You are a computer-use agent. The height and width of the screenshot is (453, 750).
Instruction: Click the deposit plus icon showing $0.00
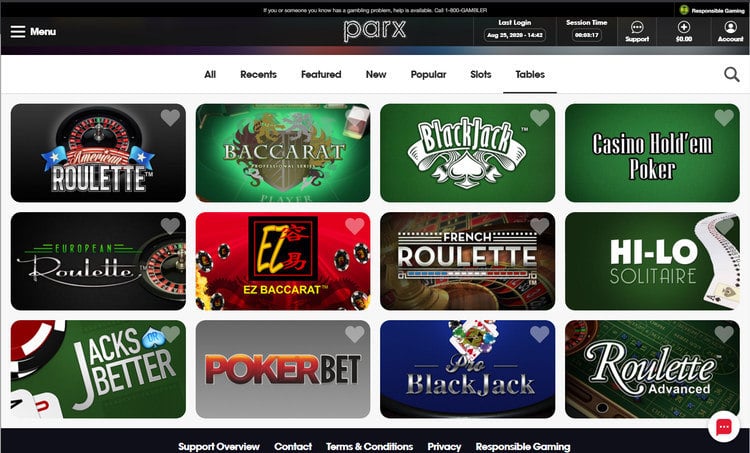click(684, 27)
